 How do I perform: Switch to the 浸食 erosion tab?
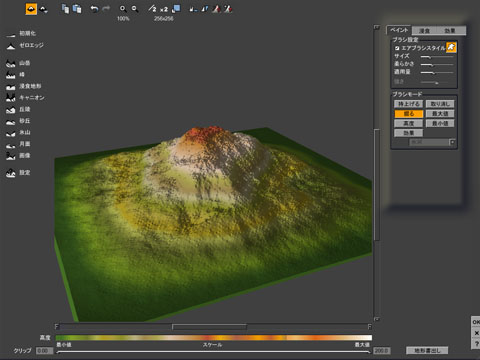coord(424,31)
